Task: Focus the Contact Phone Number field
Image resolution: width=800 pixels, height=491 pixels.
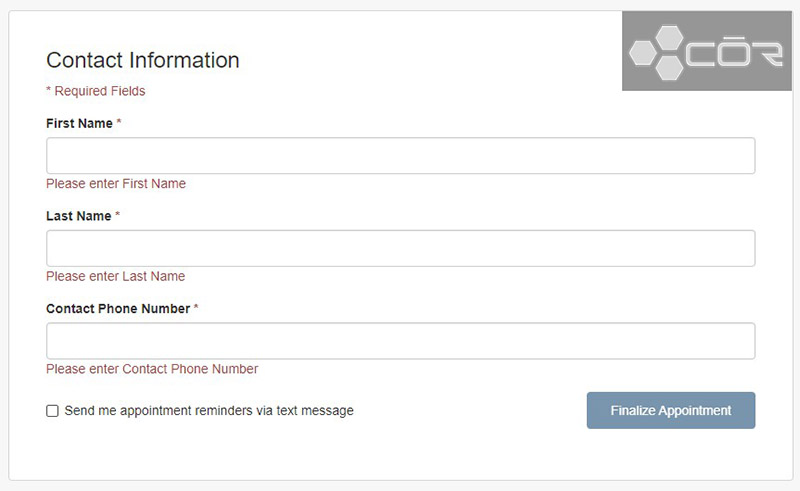Action: point(401,341)
